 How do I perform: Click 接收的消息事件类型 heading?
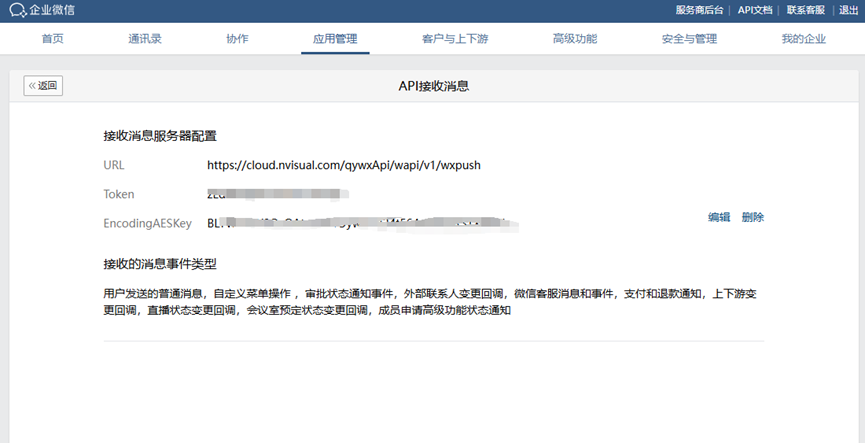click(160, 264)
